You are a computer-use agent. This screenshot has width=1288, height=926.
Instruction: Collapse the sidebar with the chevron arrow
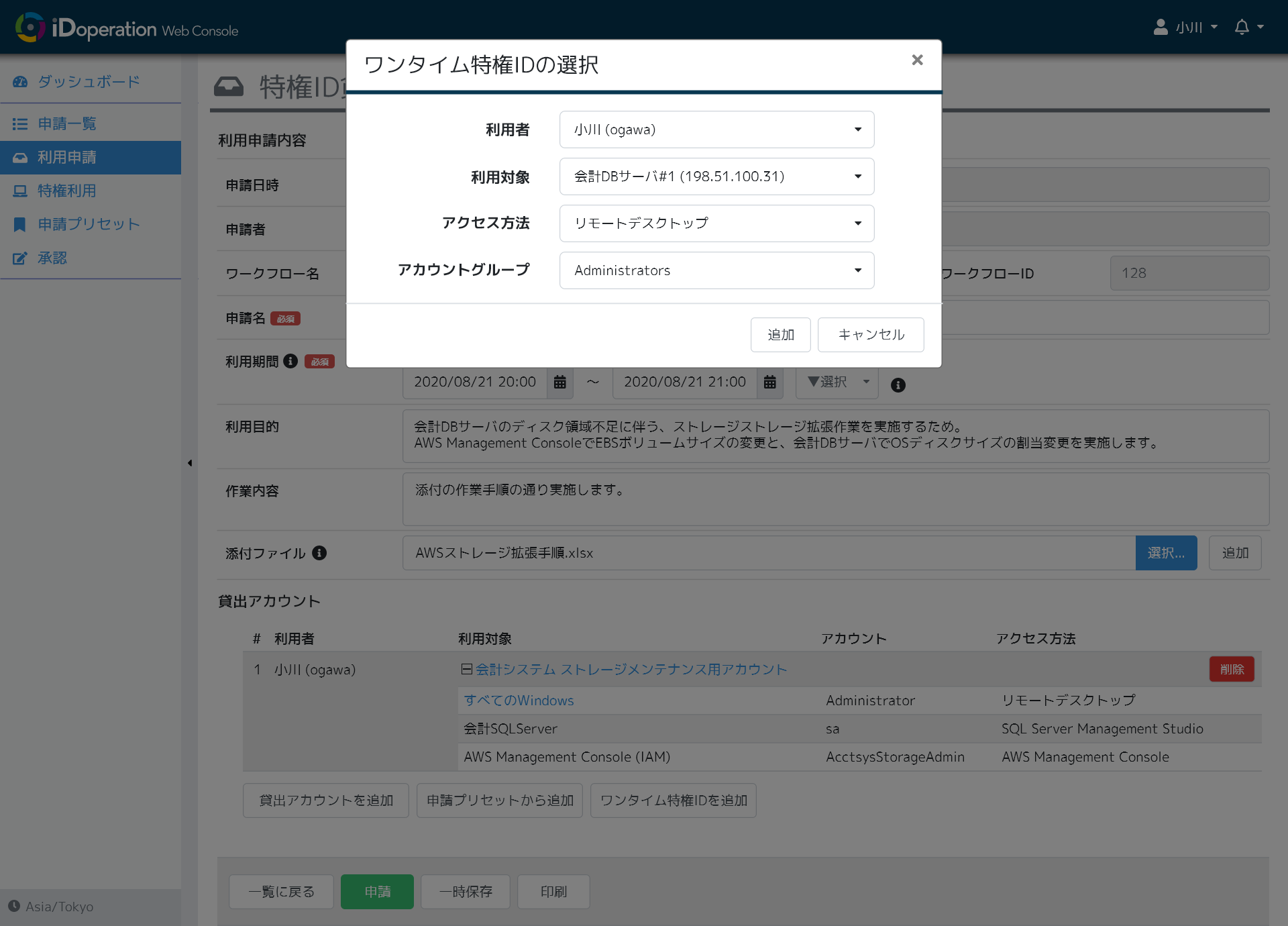pyautogui.click(x=190, y=463)
